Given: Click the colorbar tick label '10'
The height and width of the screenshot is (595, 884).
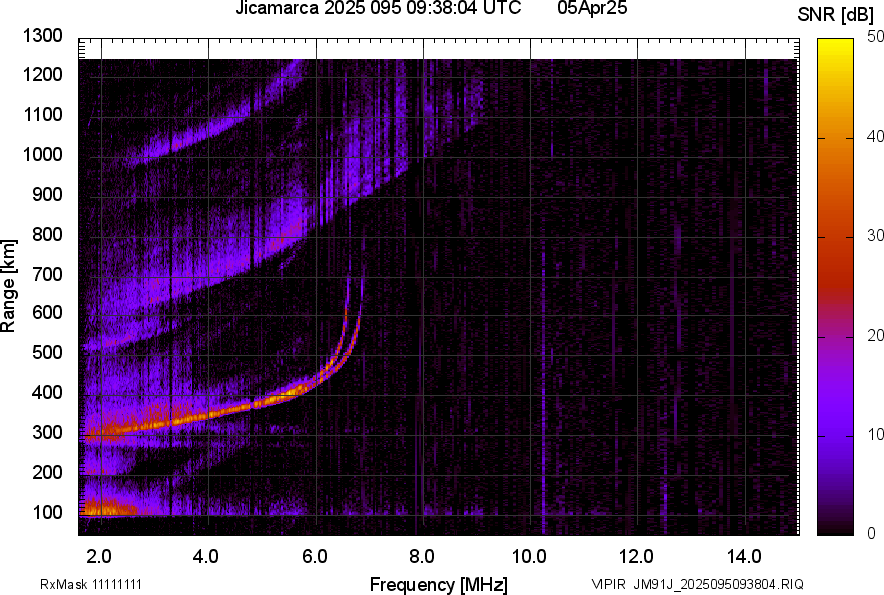Looking at the screenshot, I should click(875, 434).
